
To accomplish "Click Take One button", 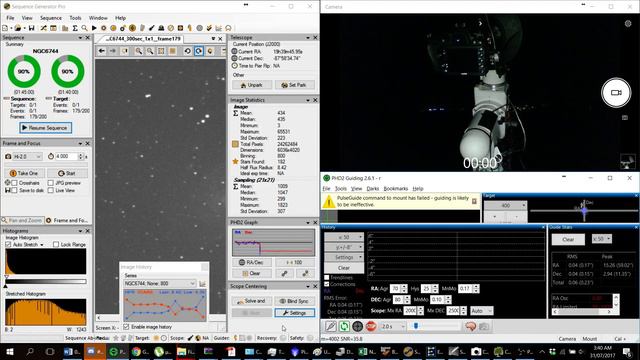I will (x=24, y=173).
